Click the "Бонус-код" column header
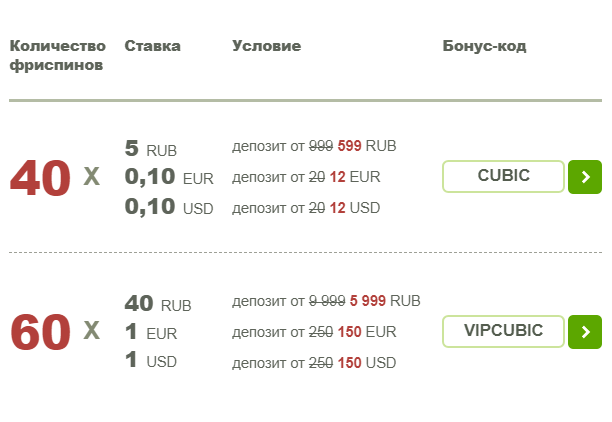 484,46
